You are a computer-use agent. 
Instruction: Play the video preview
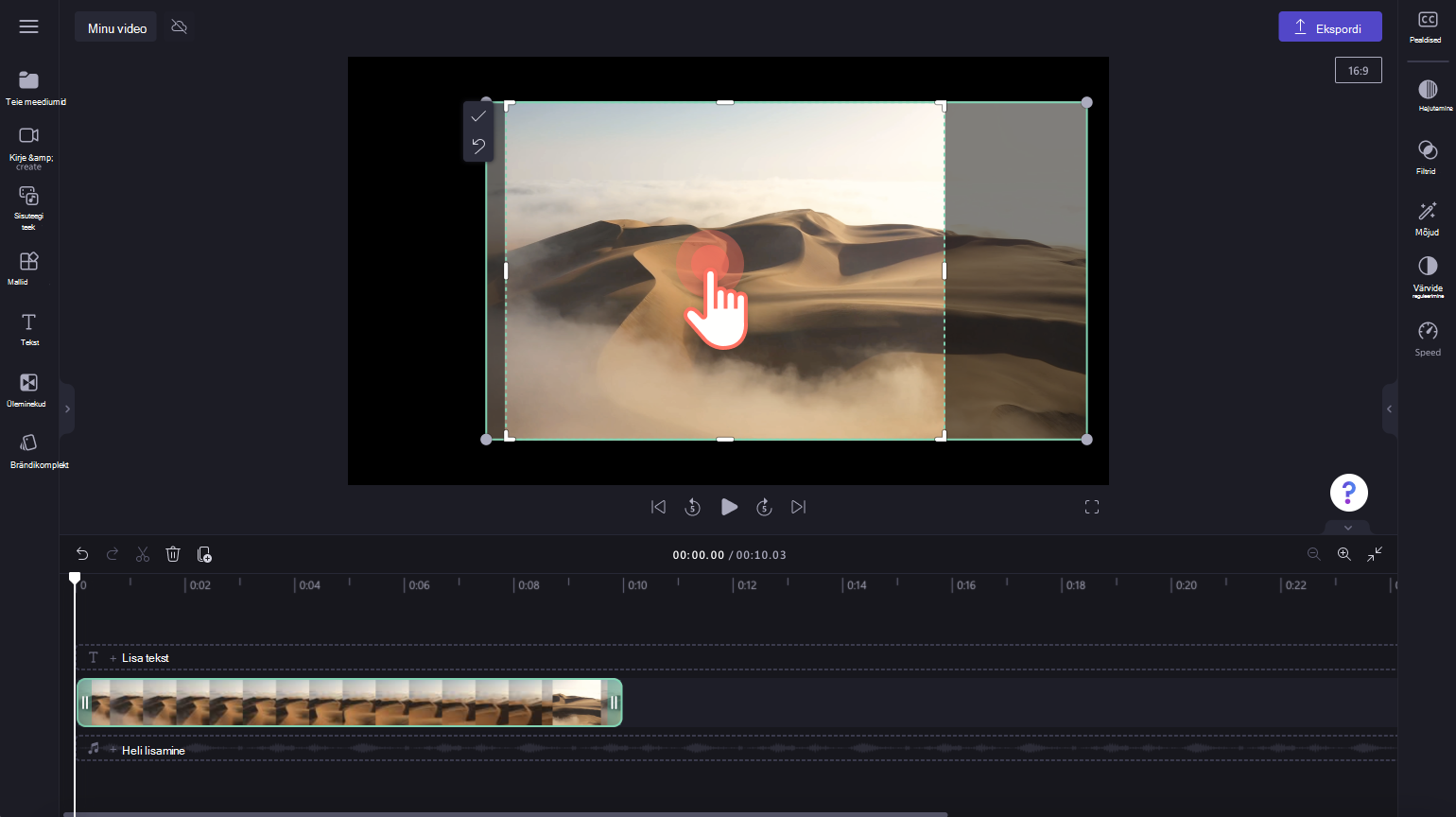tap(729, 507)
